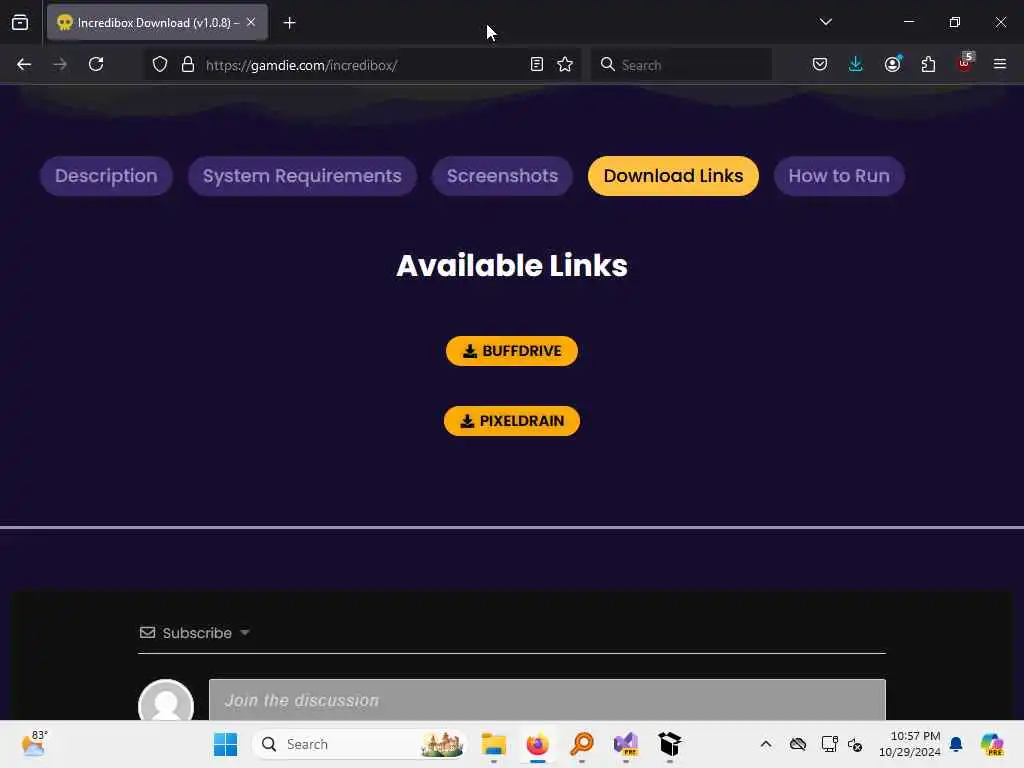Click the OneDrive cloud tray icon
1024x768 pixels.
click(797, 744)
